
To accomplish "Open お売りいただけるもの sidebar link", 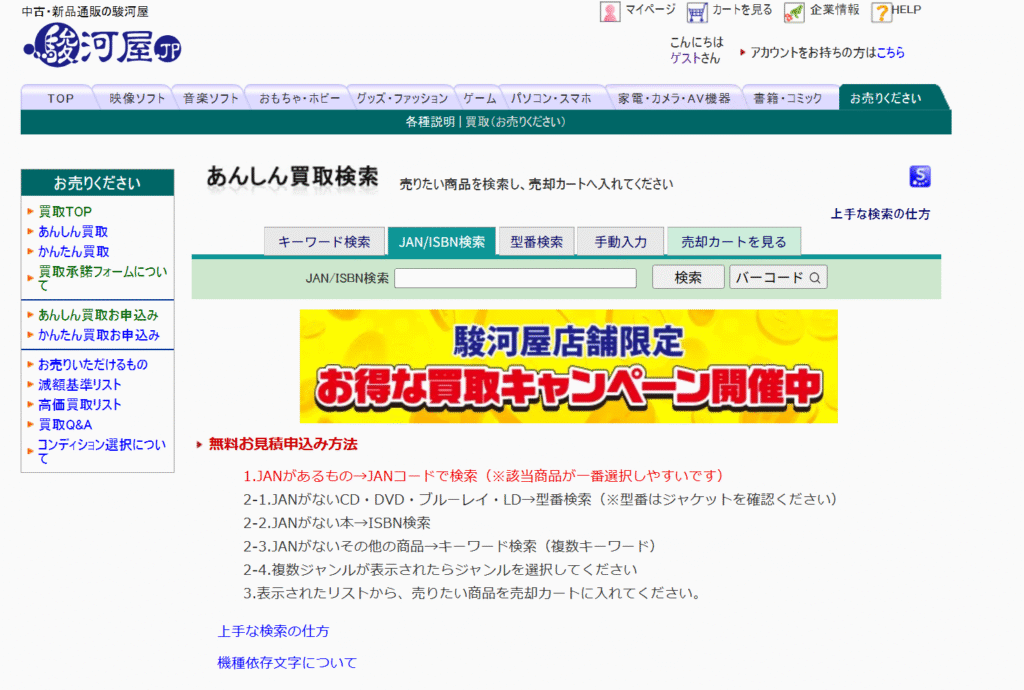I will coord(93,364).
